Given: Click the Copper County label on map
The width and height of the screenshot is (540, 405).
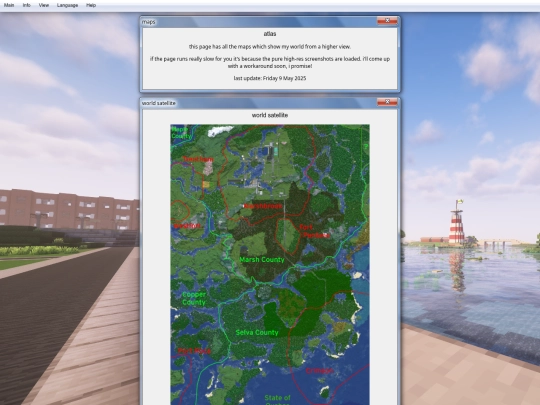Looking at the screenshot, I should click(194, 298).
